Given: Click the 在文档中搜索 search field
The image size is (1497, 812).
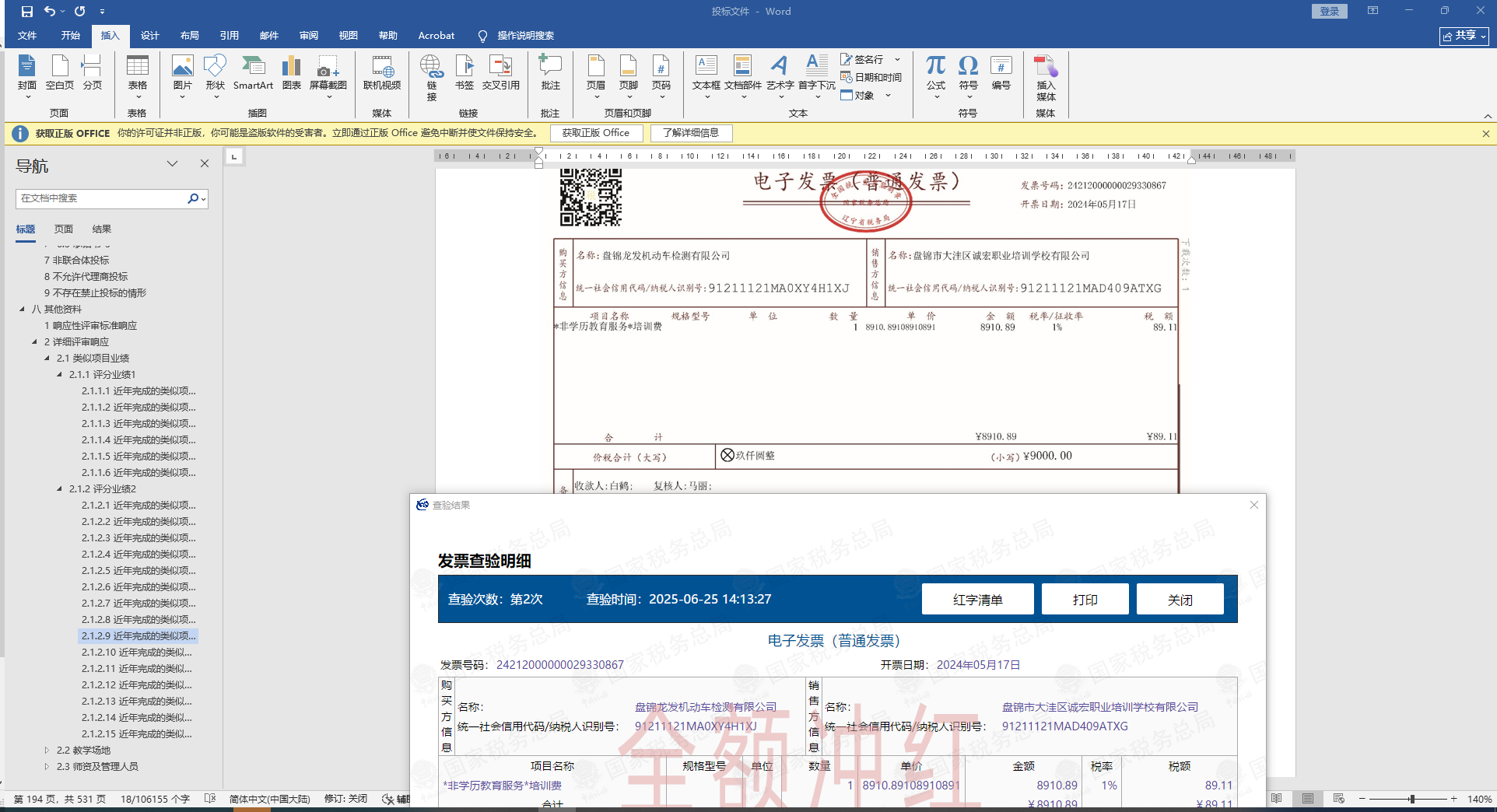Looking at the screenshot, I should click(x=101, y=198).
